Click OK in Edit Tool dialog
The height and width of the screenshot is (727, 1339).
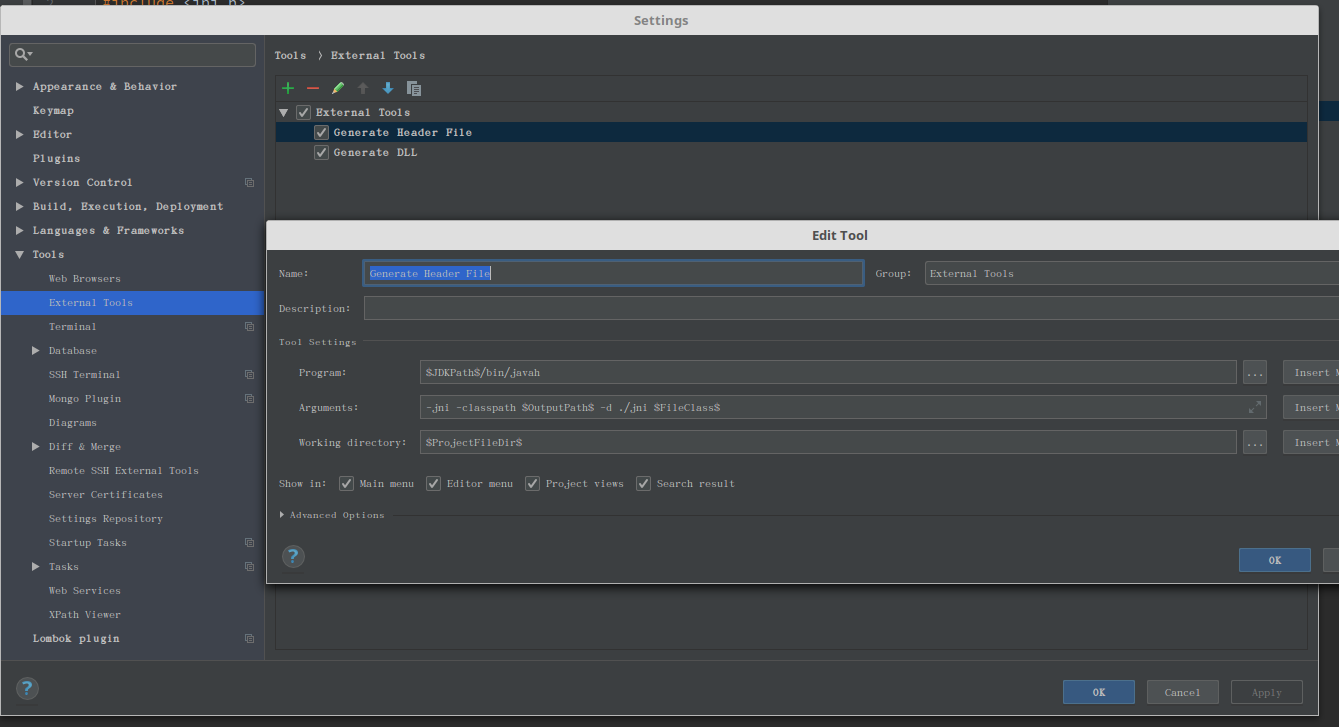pos(1275,560)
